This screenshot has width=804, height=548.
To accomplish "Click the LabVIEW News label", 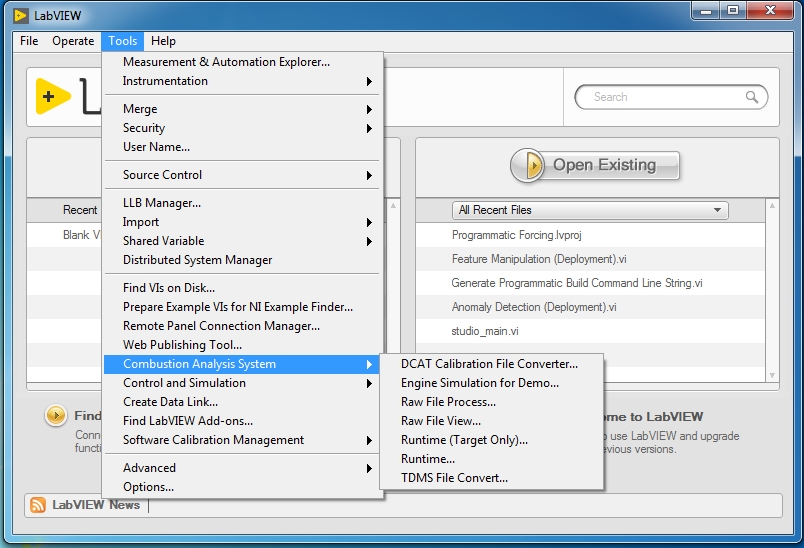I will [96, 505].
